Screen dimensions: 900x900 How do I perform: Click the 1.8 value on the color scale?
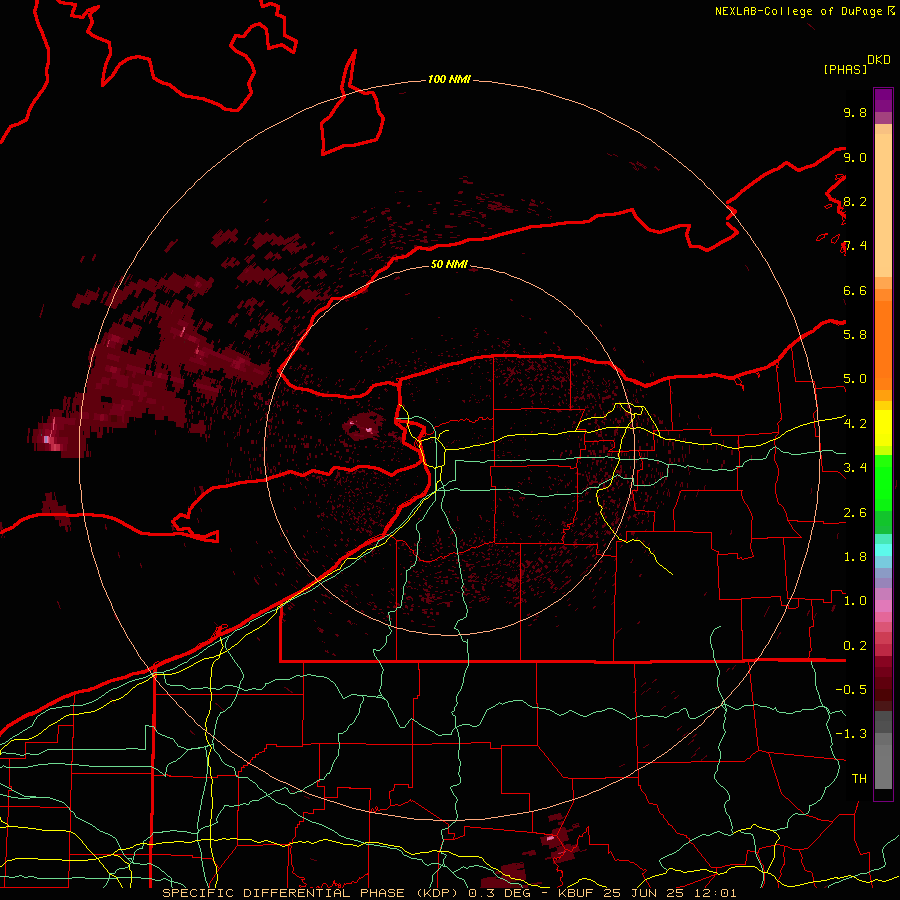tap(855, 556)
